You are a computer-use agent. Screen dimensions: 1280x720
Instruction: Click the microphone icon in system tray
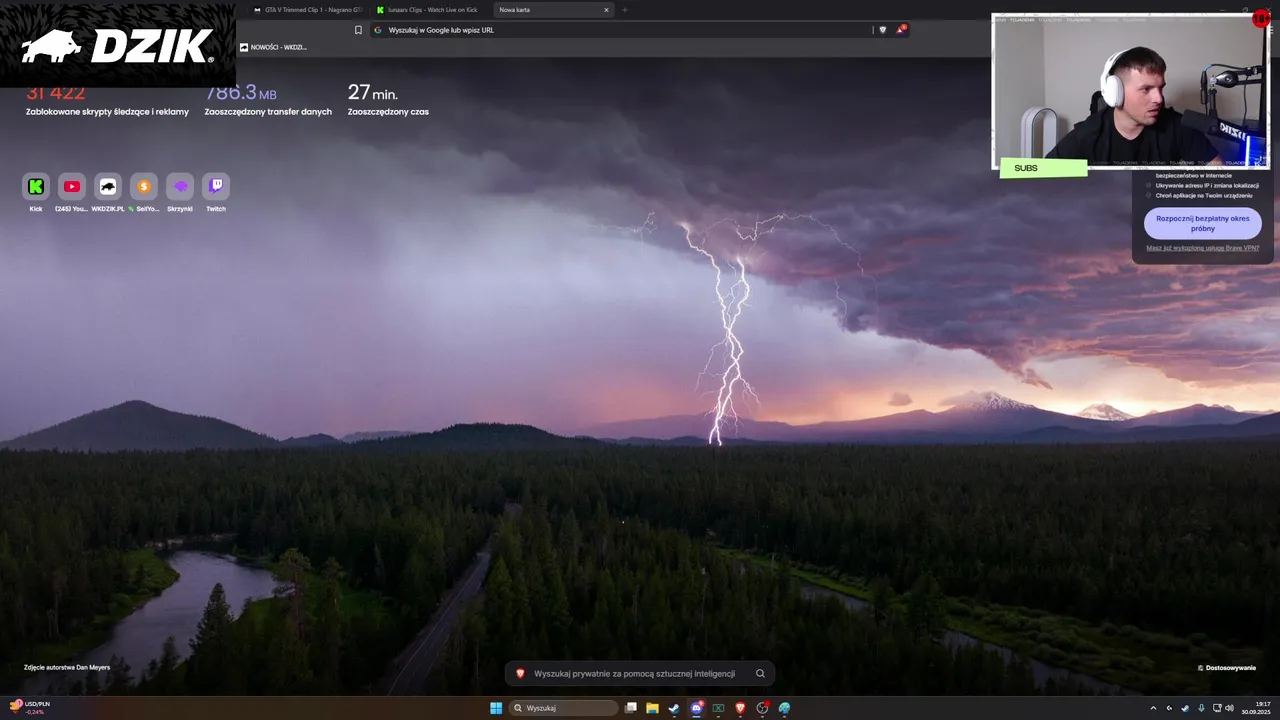1202,708
